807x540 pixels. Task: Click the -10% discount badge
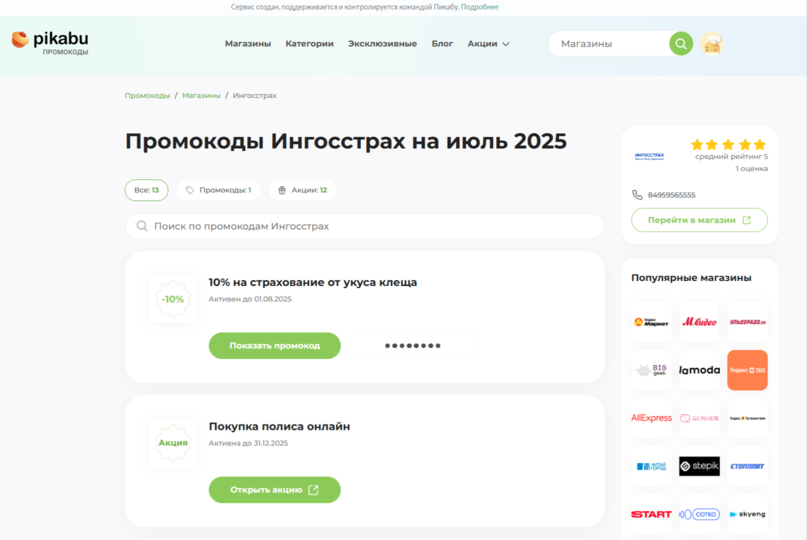(x=173, y=299)
